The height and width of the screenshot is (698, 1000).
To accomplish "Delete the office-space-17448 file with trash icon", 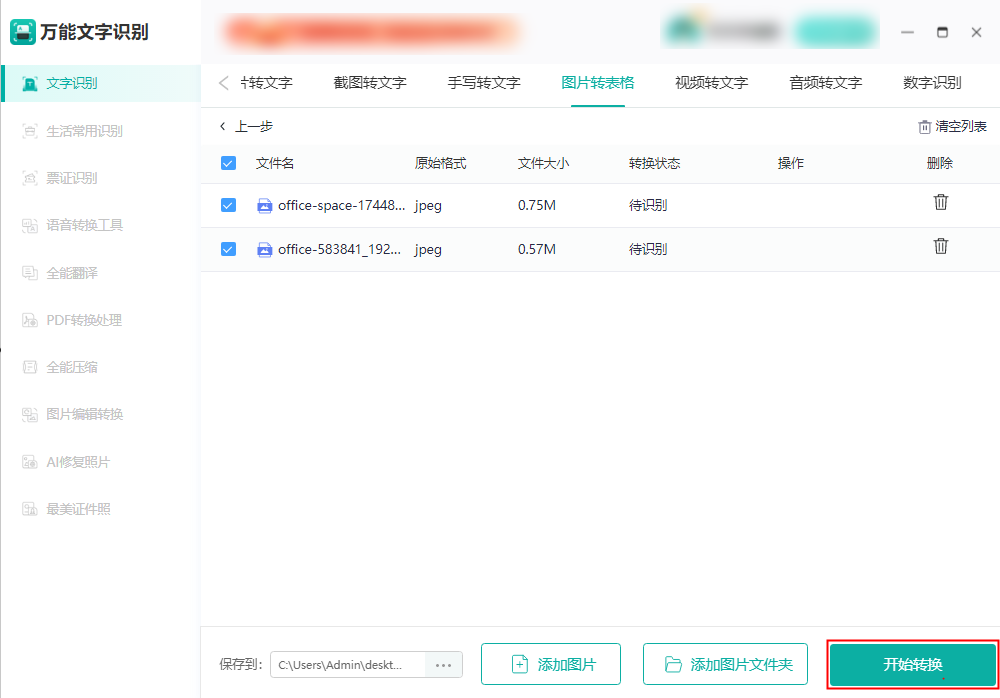I will point(941,202).
